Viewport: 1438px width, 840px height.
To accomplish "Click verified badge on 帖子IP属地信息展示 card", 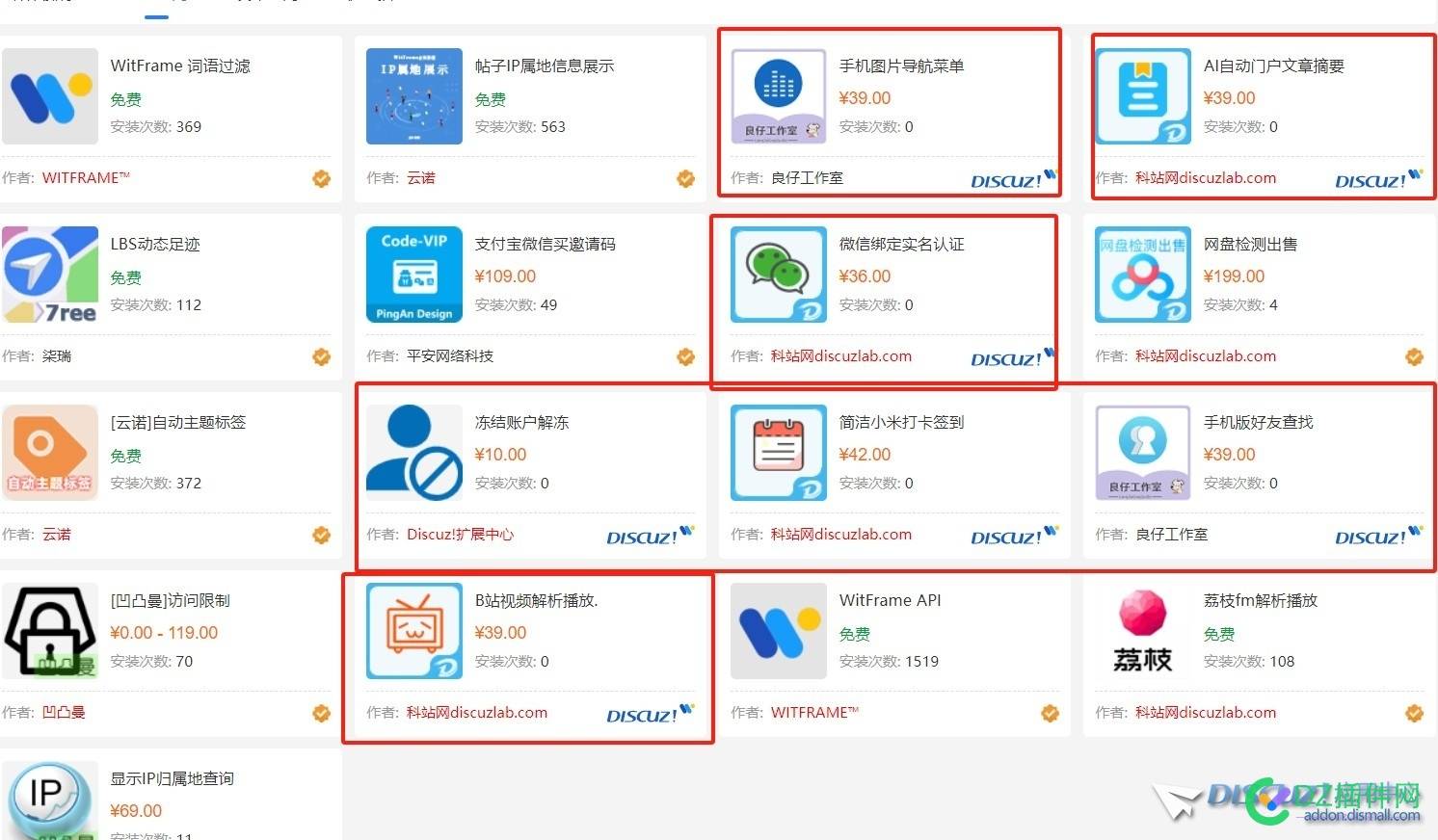I will click(686, 178).
